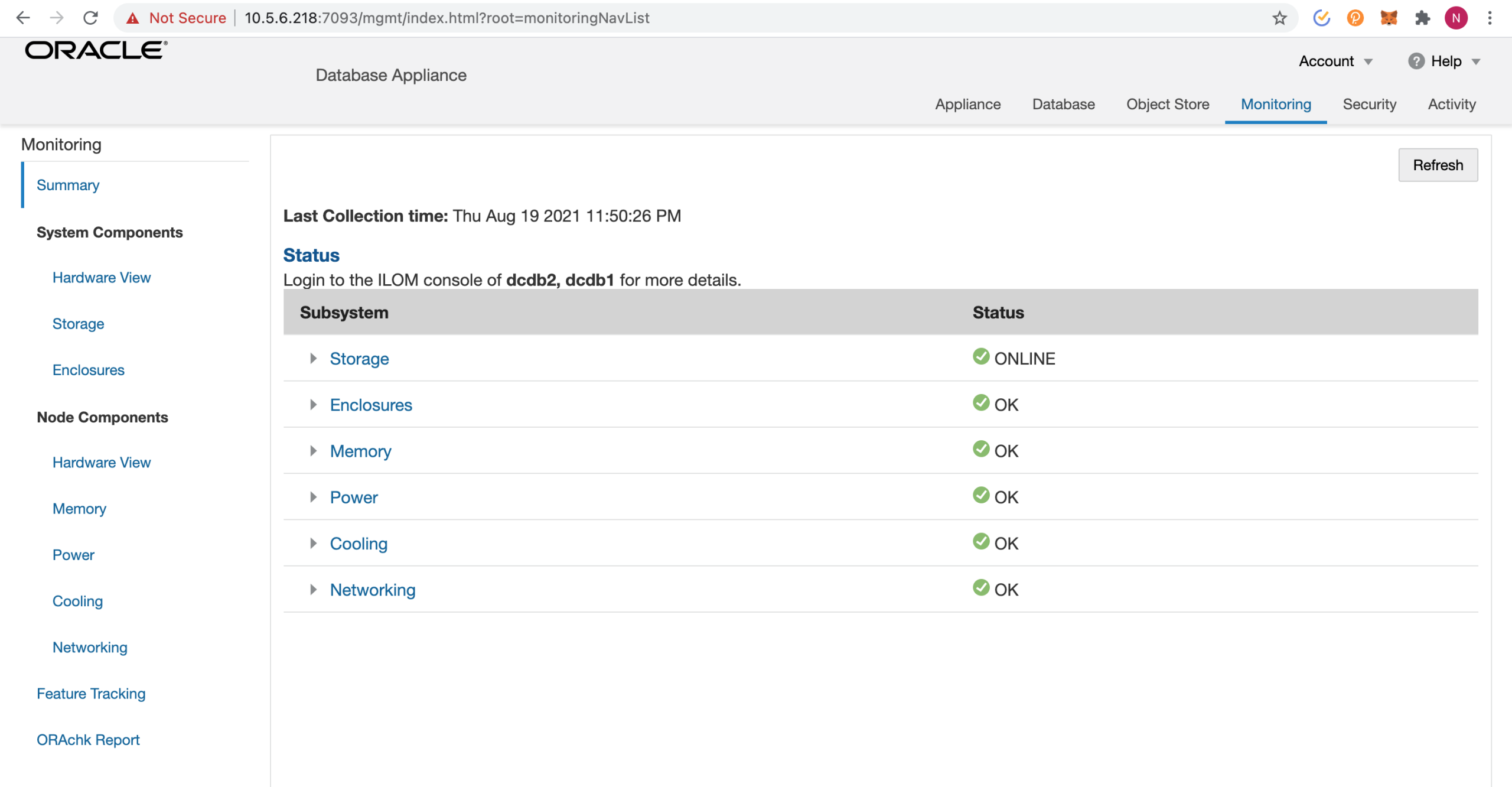Viewport: 1512px width, 787px height.
Task: Switch to the Activity tab
Action: 1452,104
